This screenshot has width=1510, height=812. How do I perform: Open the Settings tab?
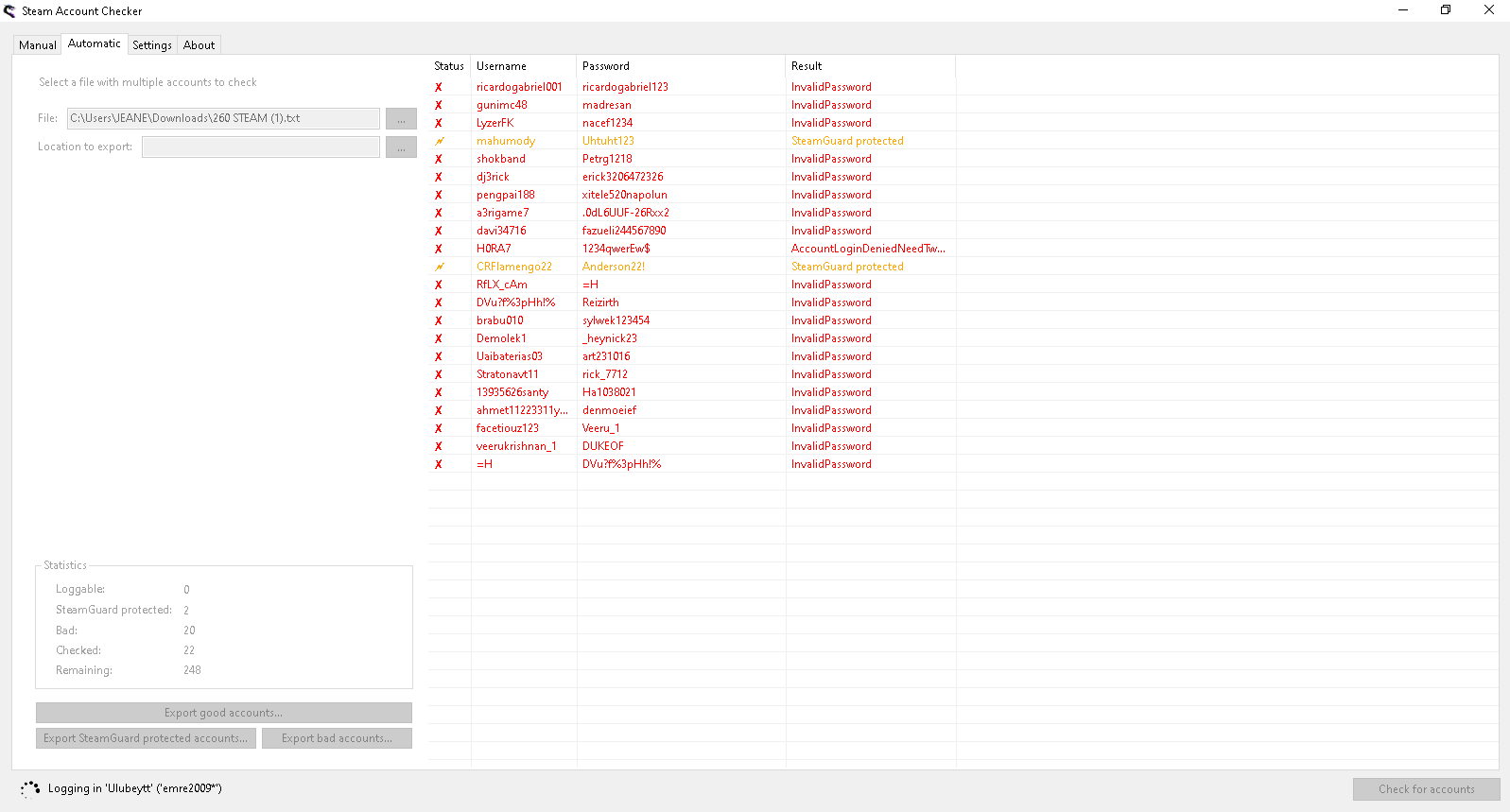(x=152, y=45)
